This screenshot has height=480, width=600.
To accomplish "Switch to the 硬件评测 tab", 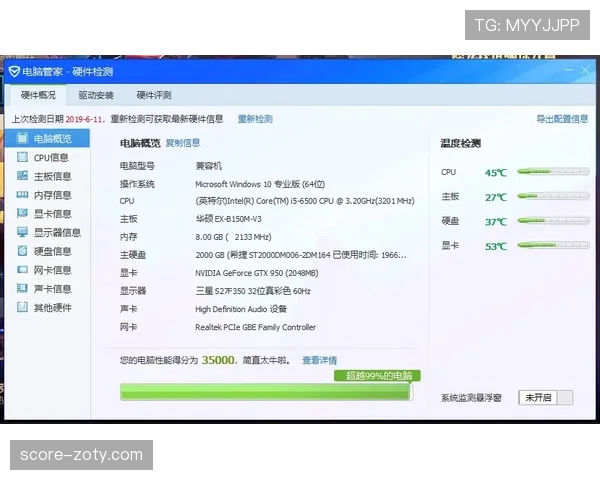I will click(154, 95).
